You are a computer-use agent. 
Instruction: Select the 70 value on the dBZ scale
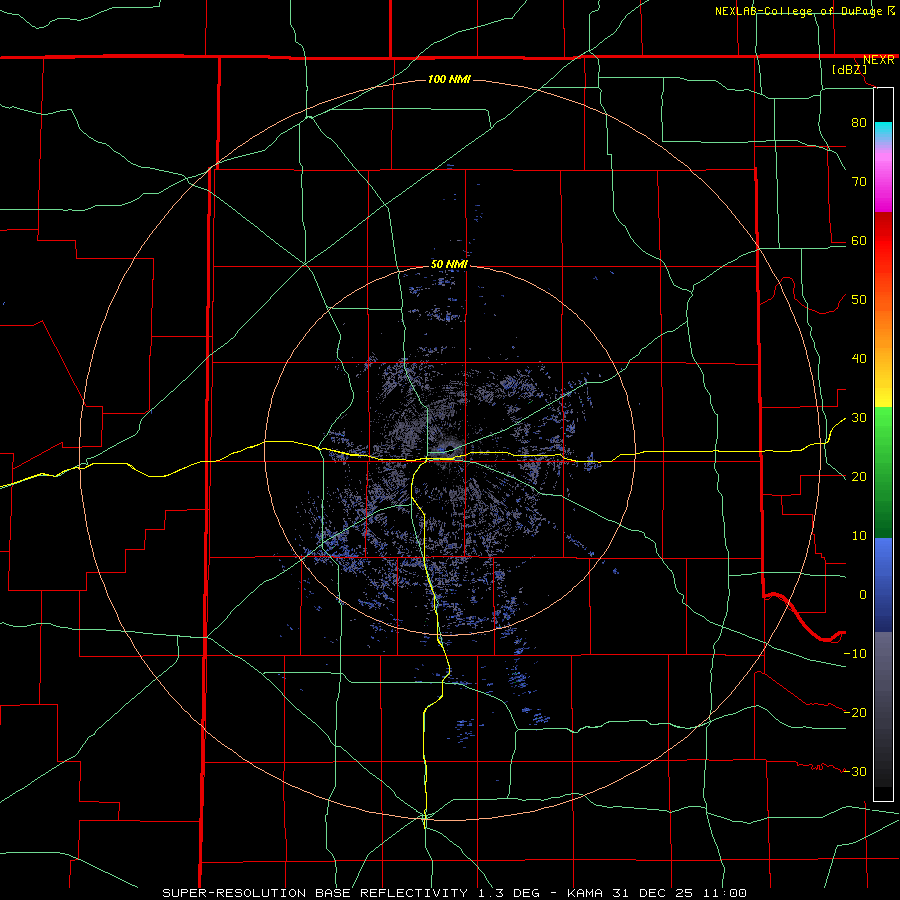click(859, 181)
